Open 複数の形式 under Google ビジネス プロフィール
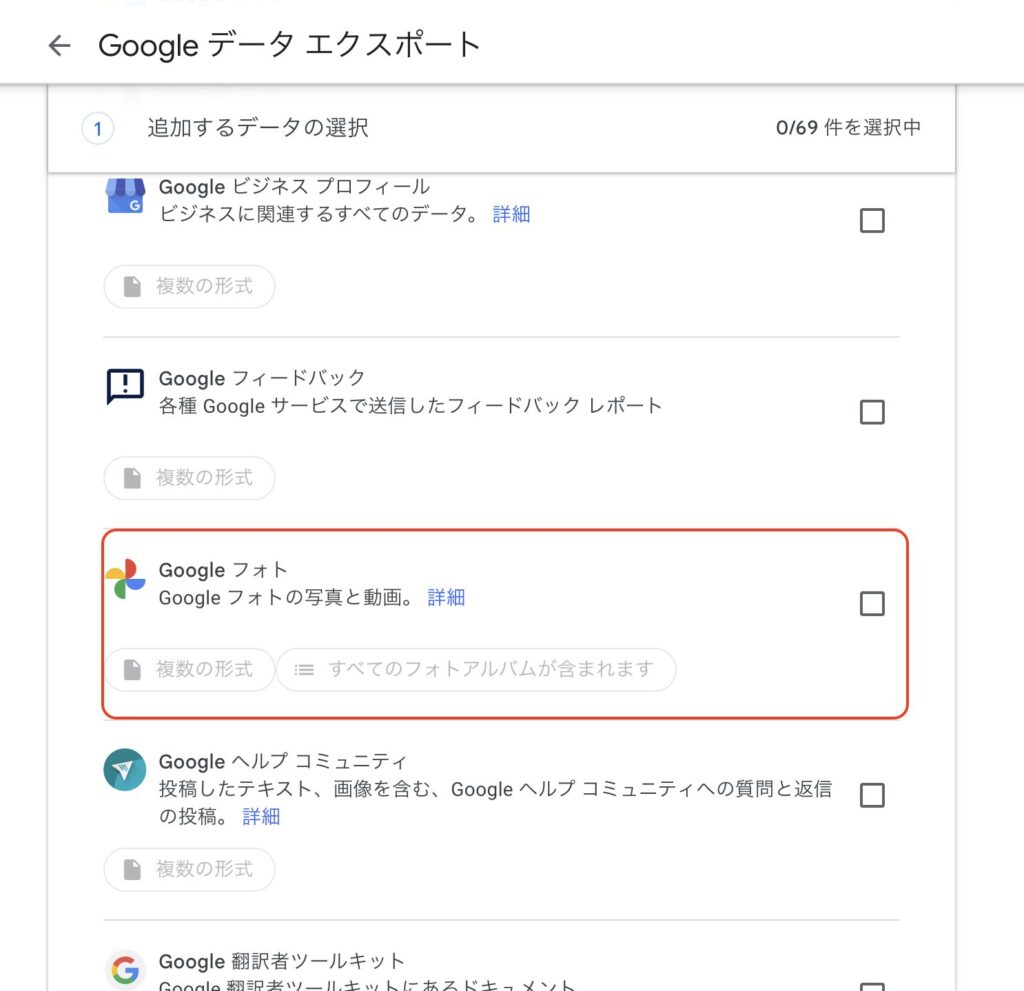Screen dimensions: 1024x991 click(x=189, y=286)
